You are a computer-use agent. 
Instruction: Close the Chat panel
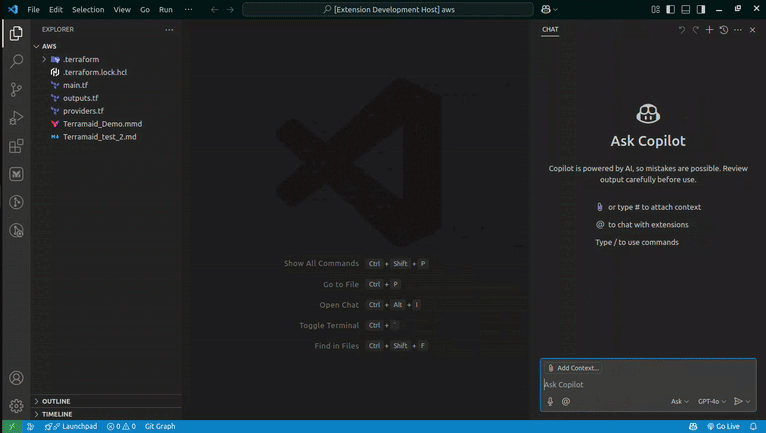tap(752, 30)
